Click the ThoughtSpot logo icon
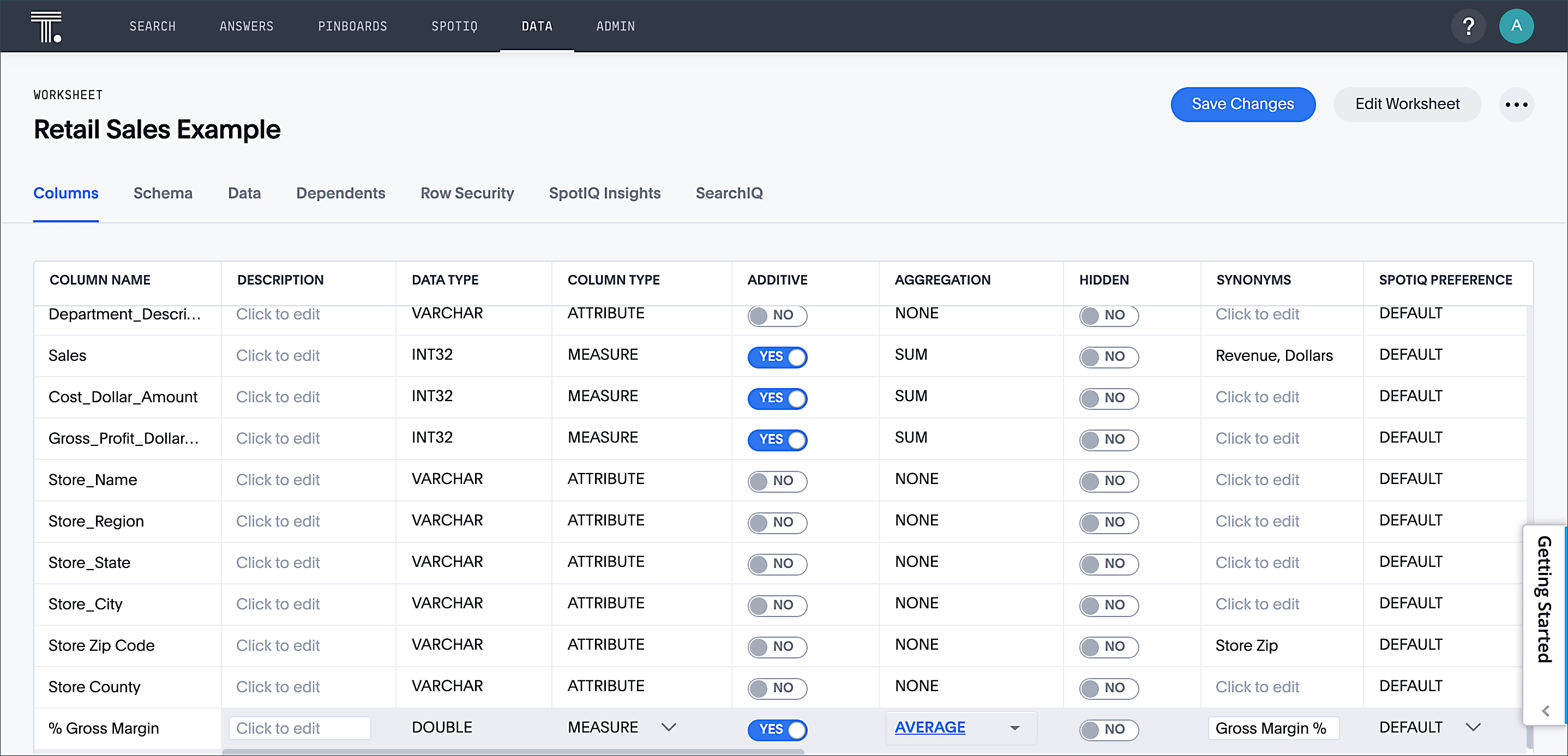 46,26
